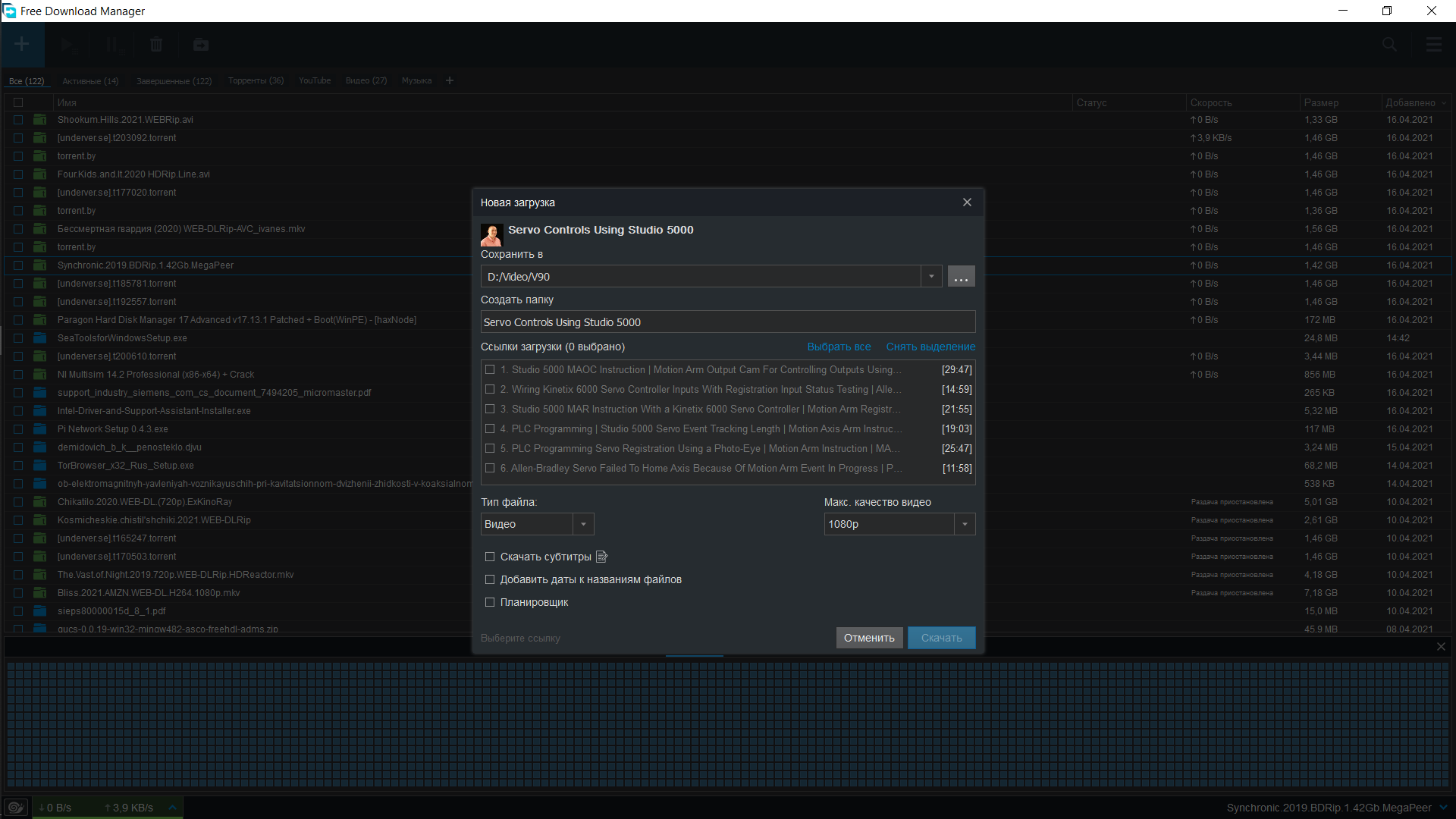Click the Создать папку name input field
This screenshot has height=819, width=1456.
[728, 322]
